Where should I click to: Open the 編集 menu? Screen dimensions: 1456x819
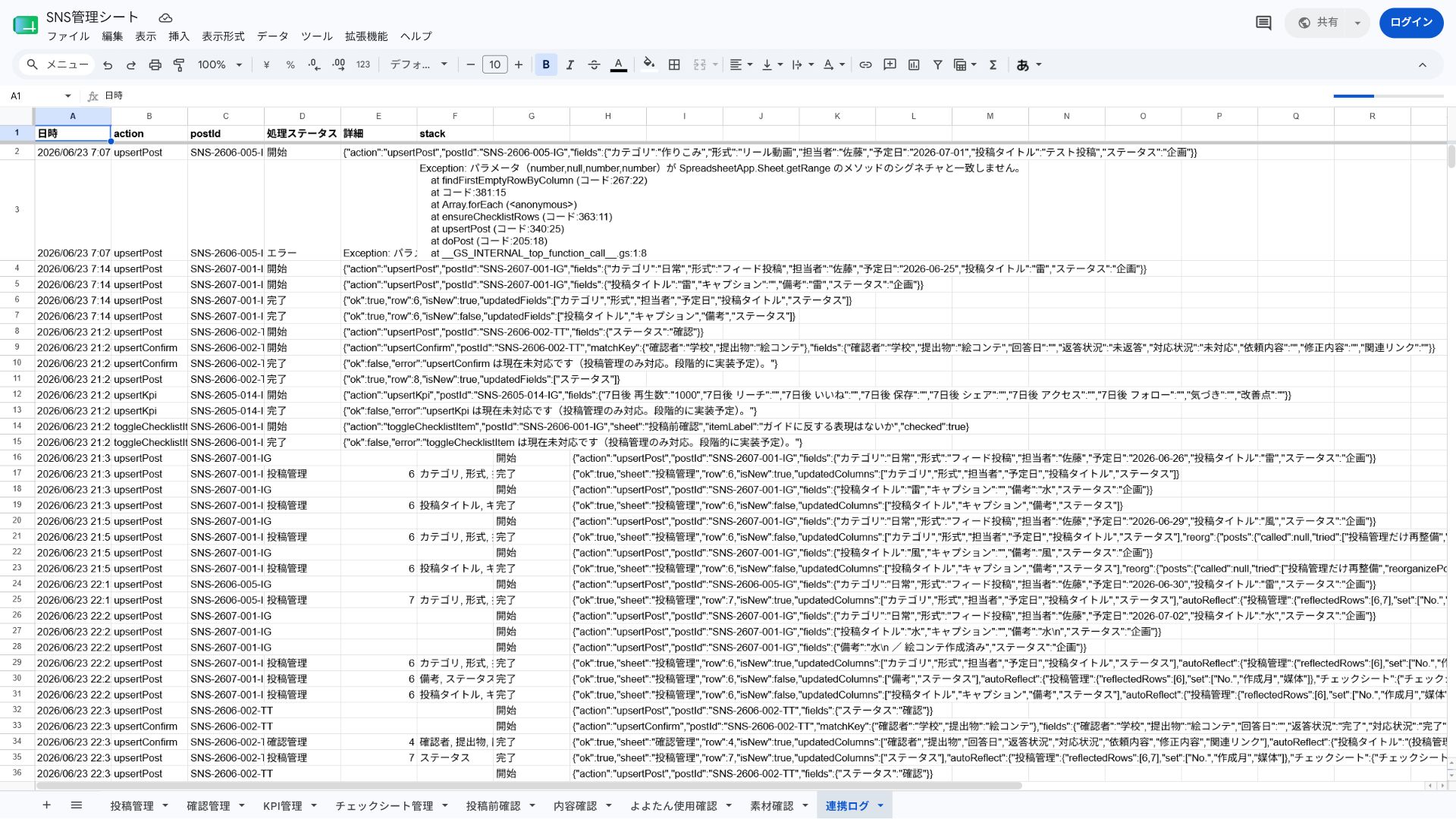click(112, 36)
